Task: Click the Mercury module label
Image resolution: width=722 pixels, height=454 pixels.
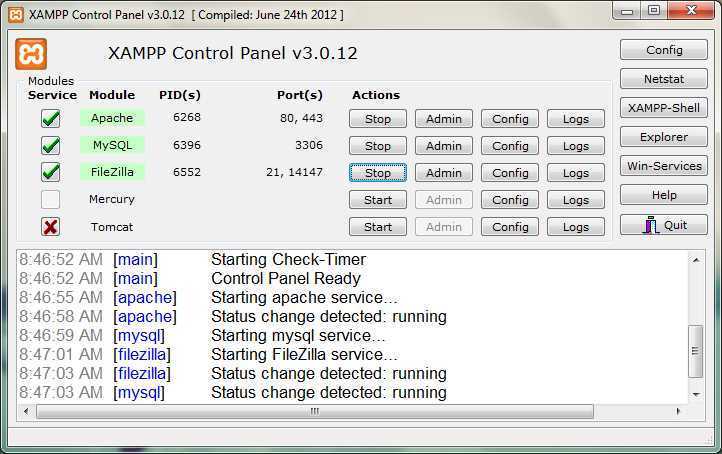Action: [112, 199]
